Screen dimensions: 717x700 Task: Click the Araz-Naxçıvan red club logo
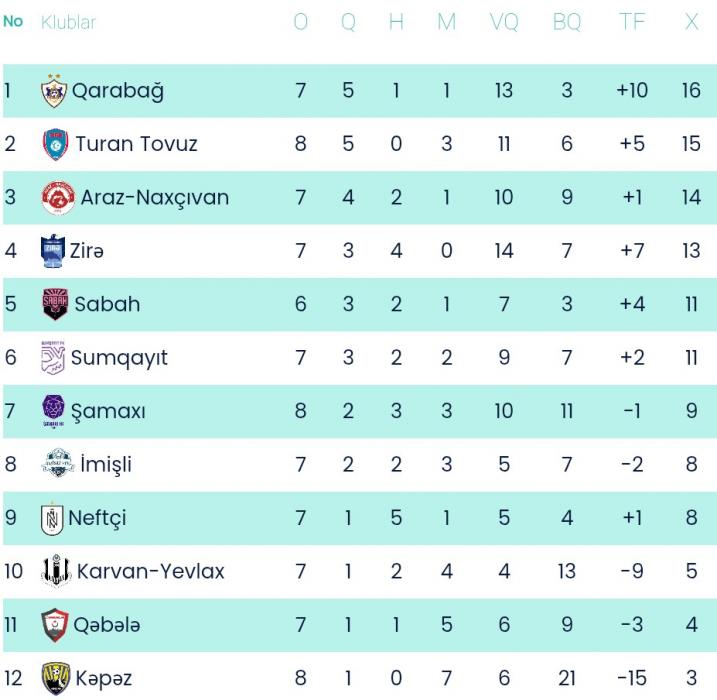pos(57,198)
